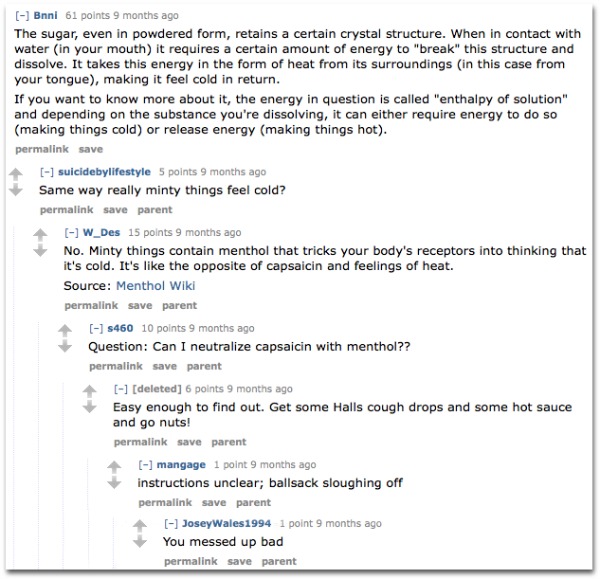The height and width of the screenshot is (579, 600).
Task: Collapse Bnni's top comment thread
Action: point(22,16)
